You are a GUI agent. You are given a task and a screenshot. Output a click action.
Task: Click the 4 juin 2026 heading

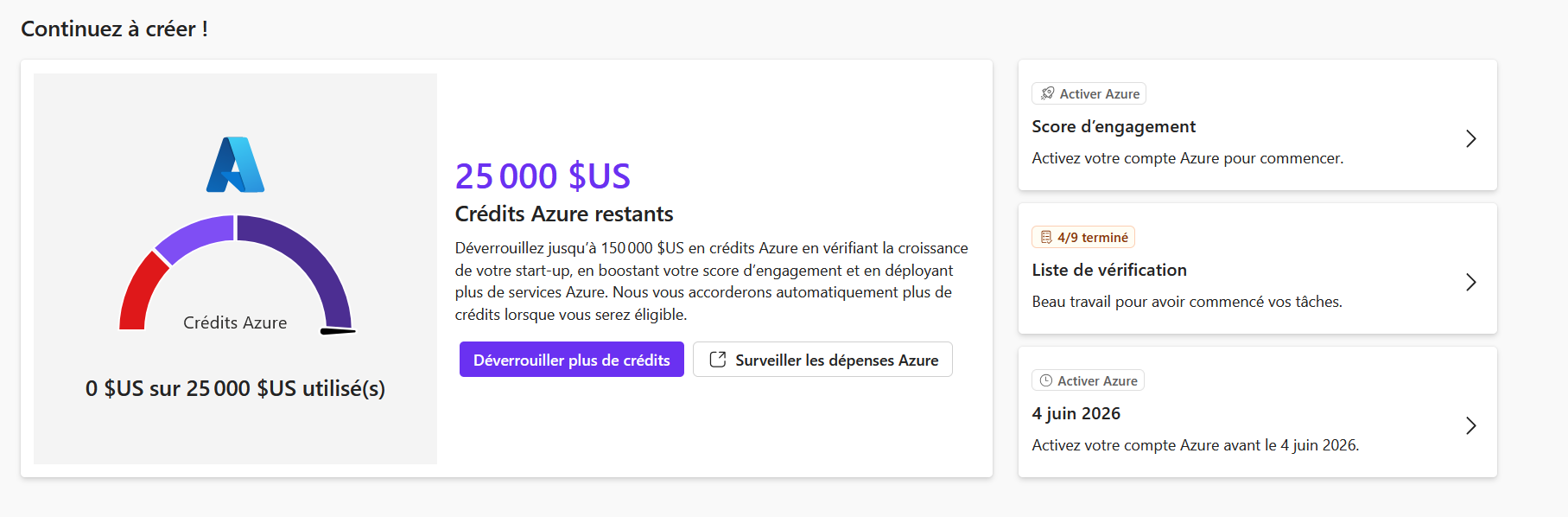(x=1076, y=413)
